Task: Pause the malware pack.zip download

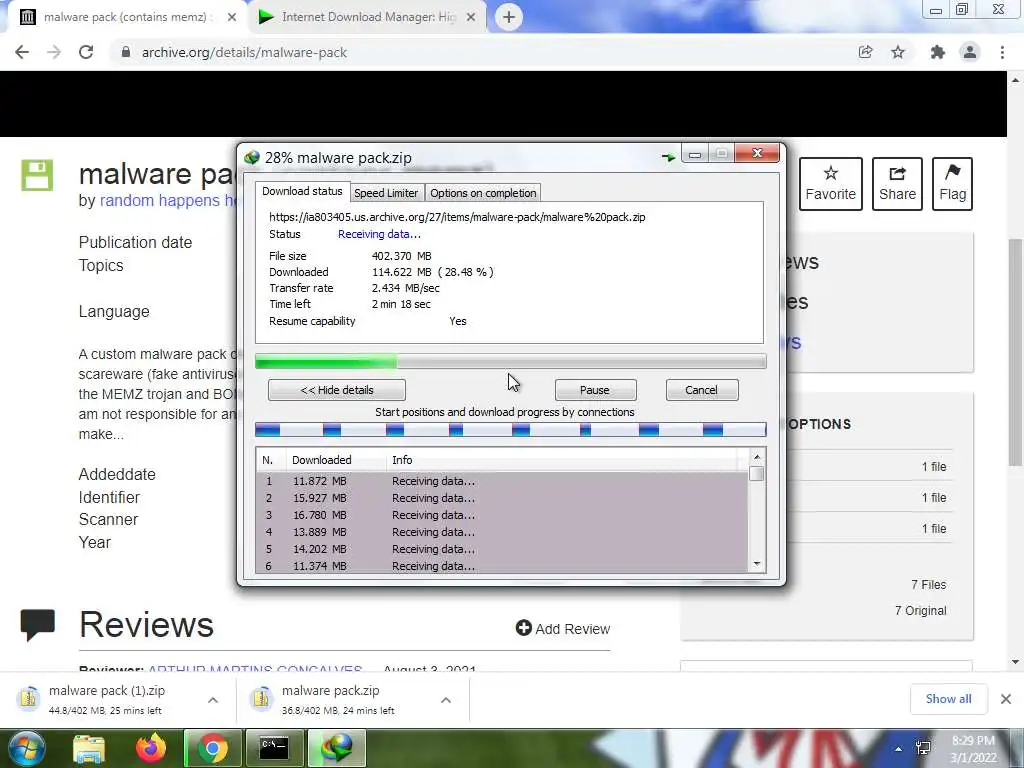Action: coord(595,390)
